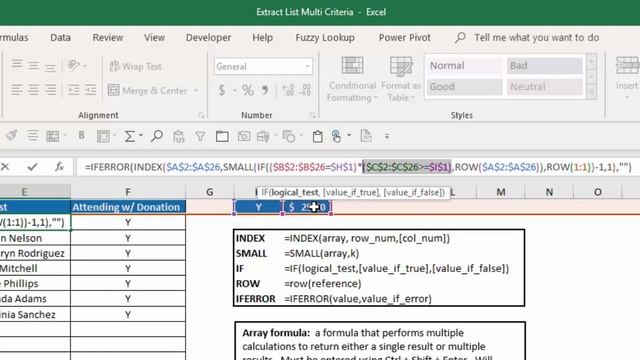Open Number format dialog launcher
This screenshot has height=360, width=640.
(313, 116)
